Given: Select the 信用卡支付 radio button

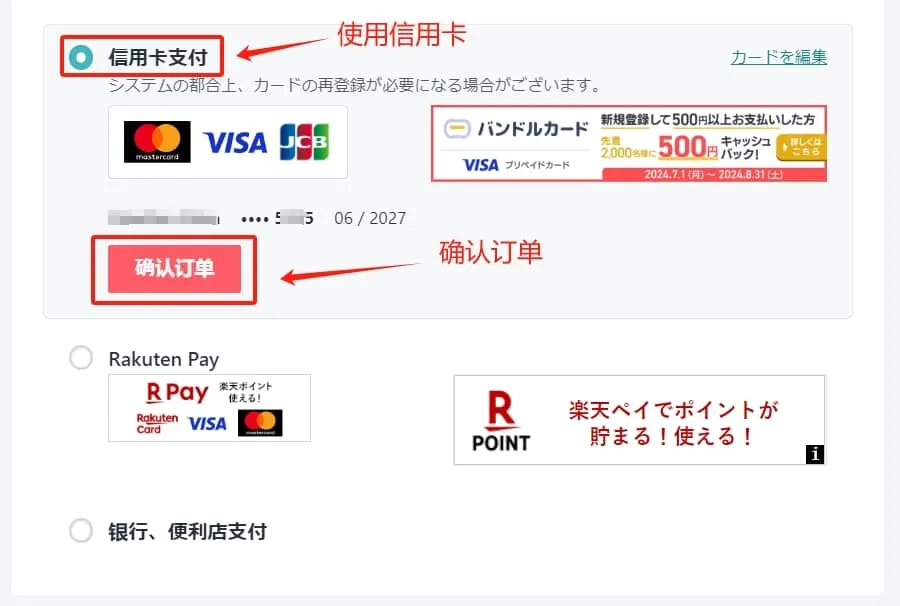Looking at the screenshot, I should [x=81, y=57].
